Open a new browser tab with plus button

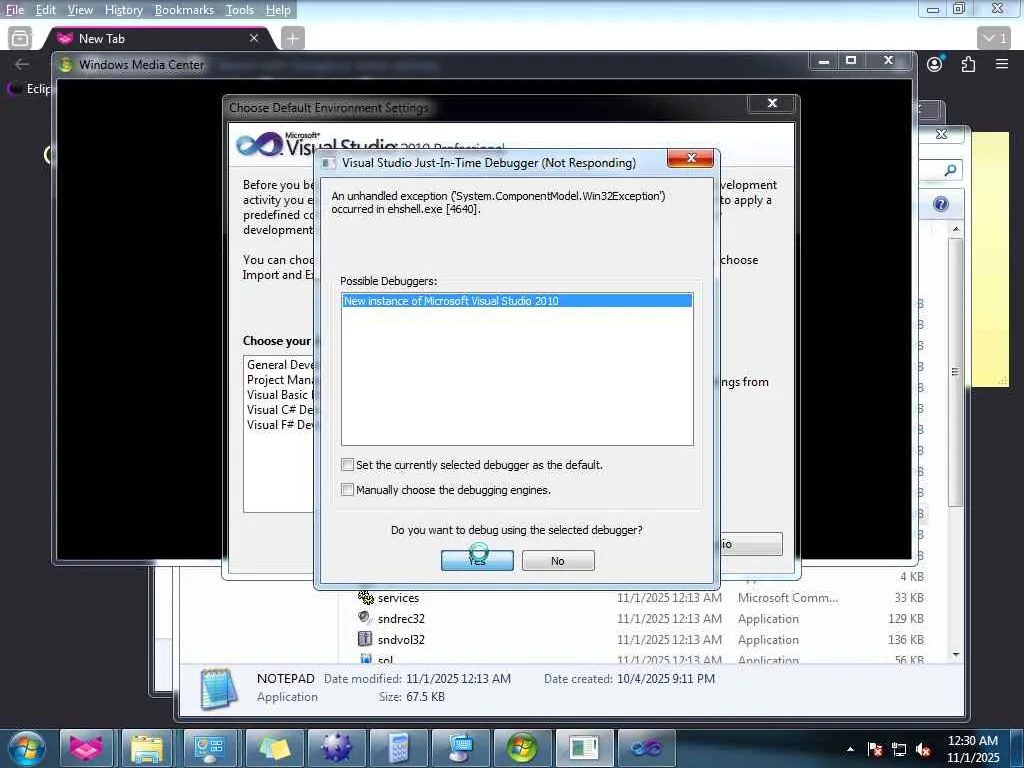[293, 39]
